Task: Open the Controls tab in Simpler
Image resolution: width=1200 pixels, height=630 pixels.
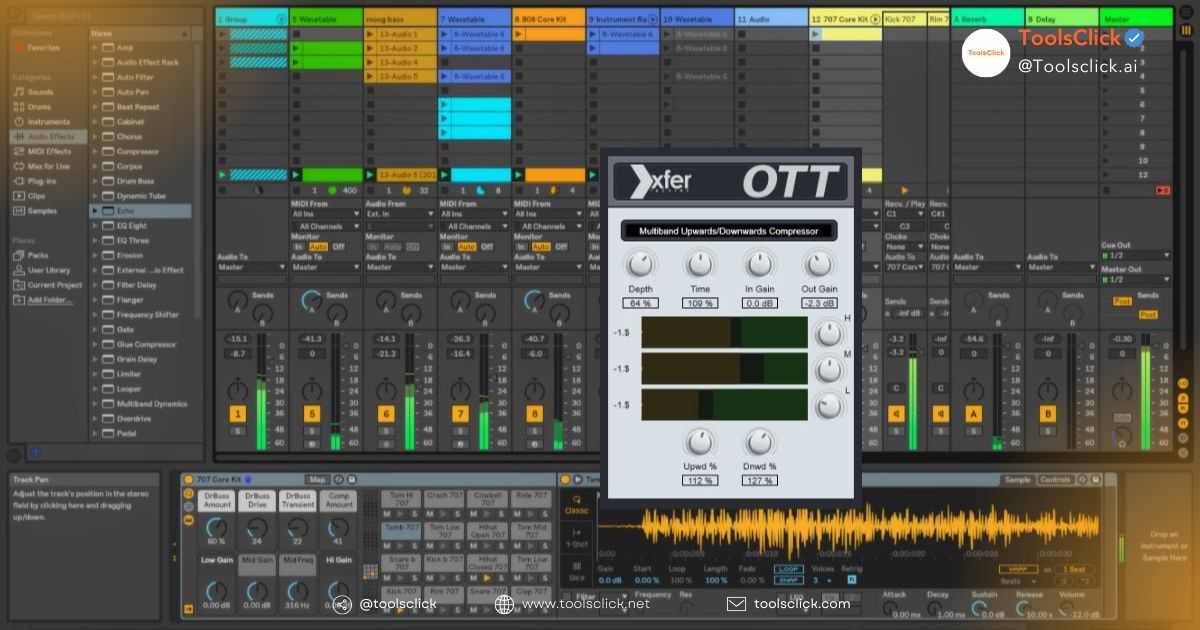Action: click(1057, 479)
